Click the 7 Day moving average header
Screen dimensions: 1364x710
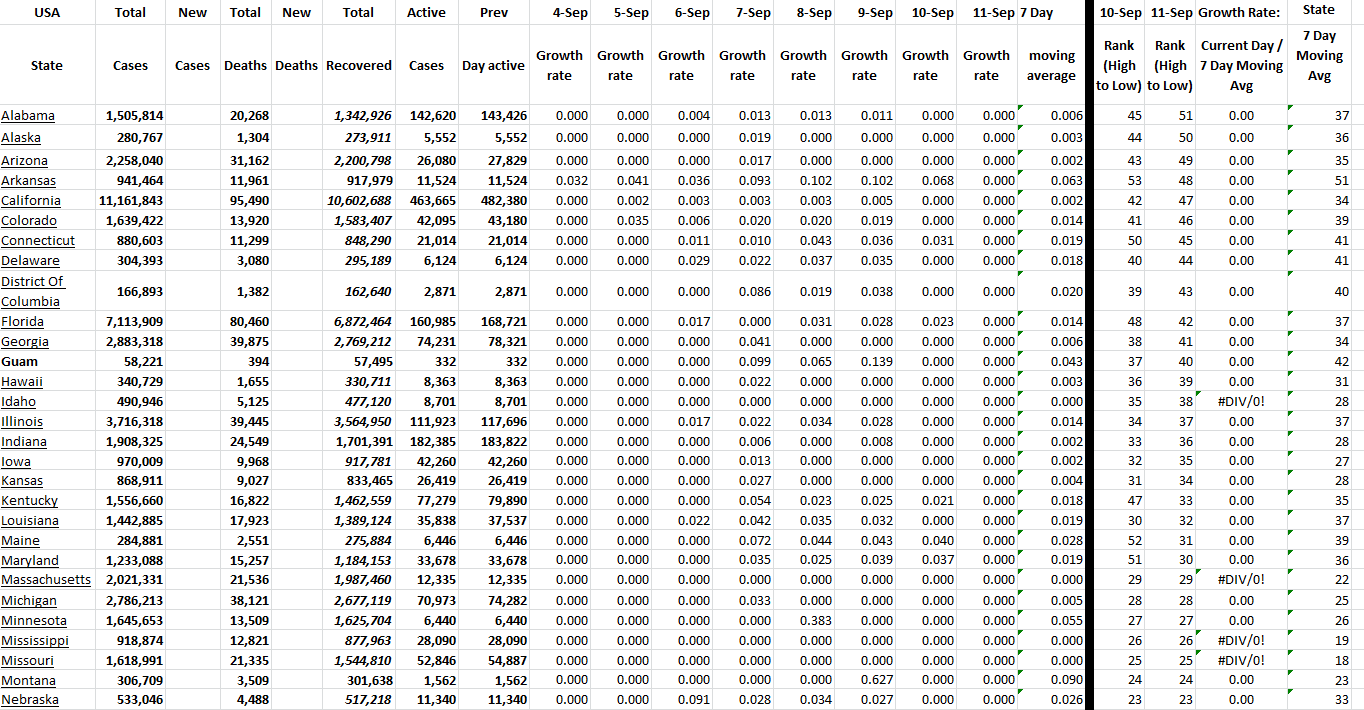(x=1051, y=66)
